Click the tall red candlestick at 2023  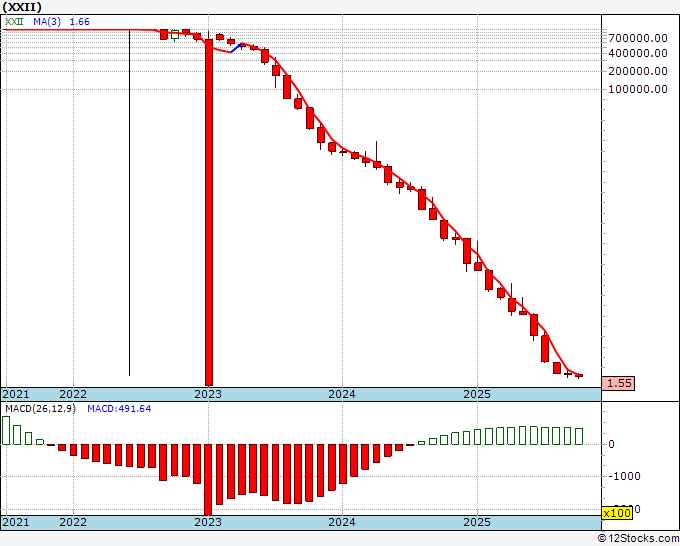point(209,213)
